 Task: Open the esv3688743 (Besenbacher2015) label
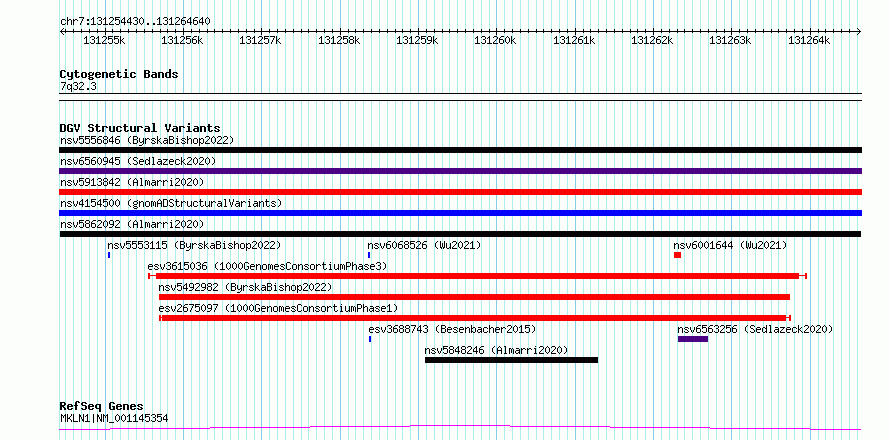[x=452, y=329]
